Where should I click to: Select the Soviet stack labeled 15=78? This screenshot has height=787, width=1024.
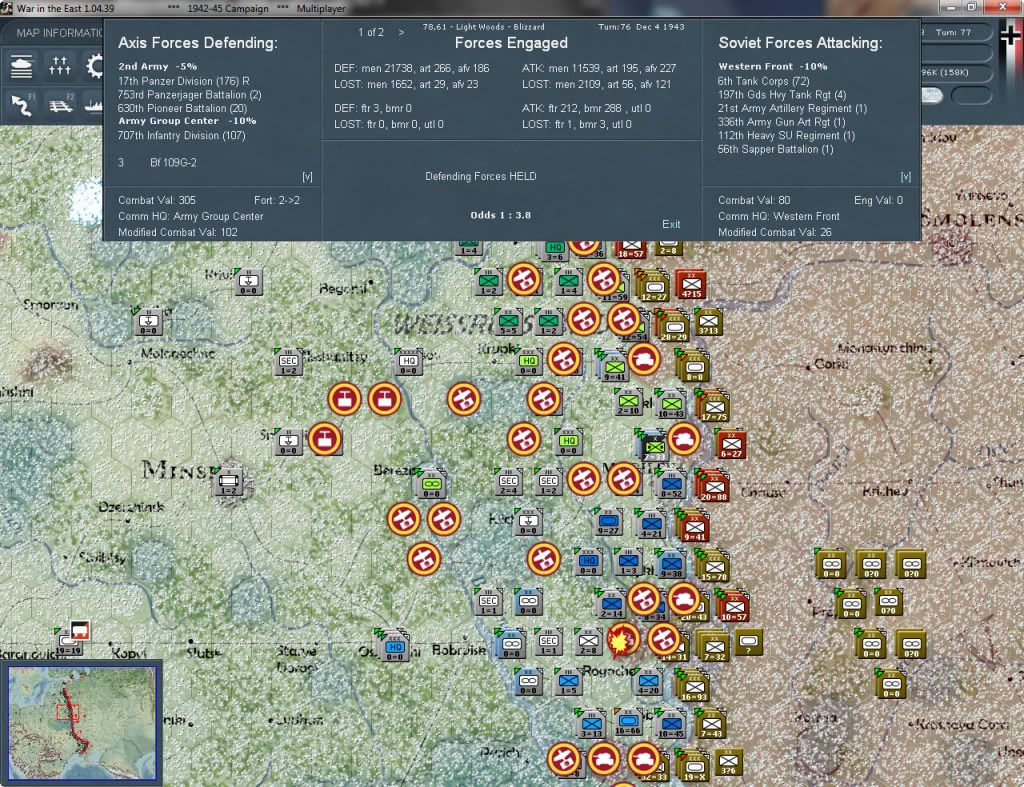(714, 566)
